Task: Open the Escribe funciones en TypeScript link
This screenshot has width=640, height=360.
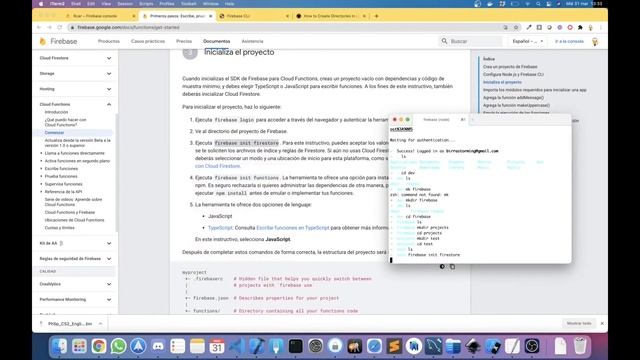Action: (x=293, y=228)
